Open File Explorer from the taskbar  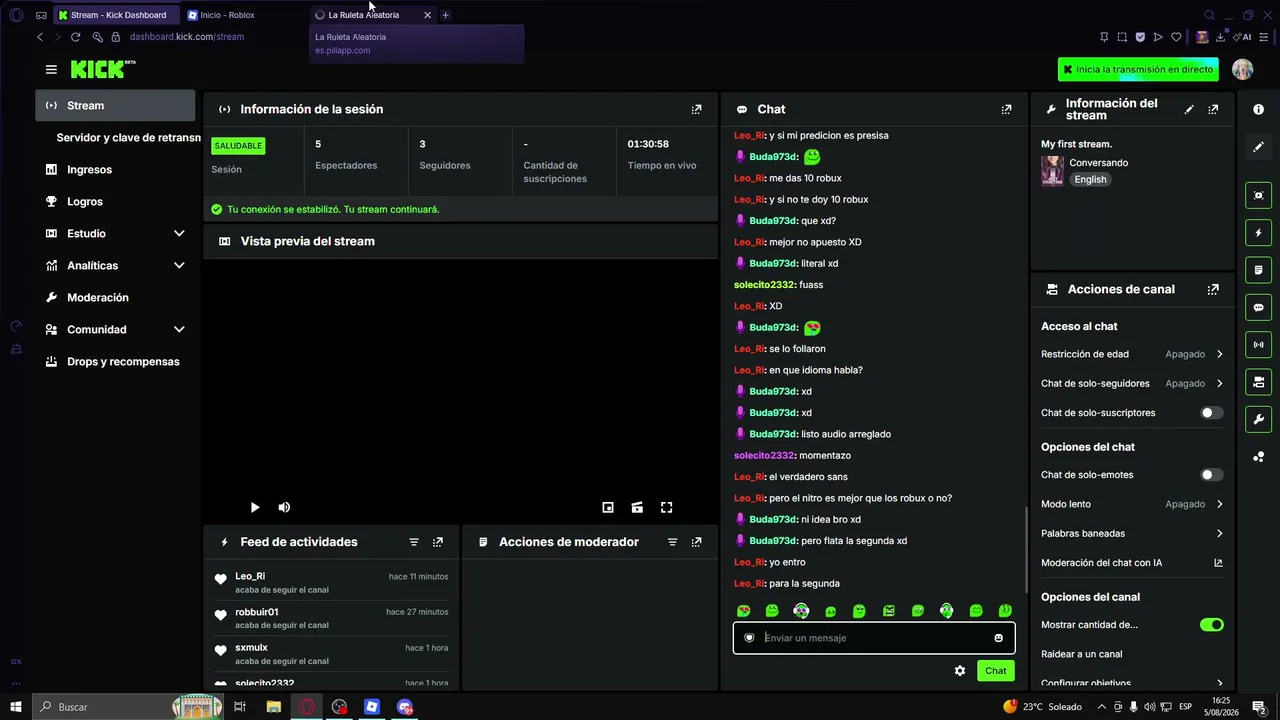[273, 707]
